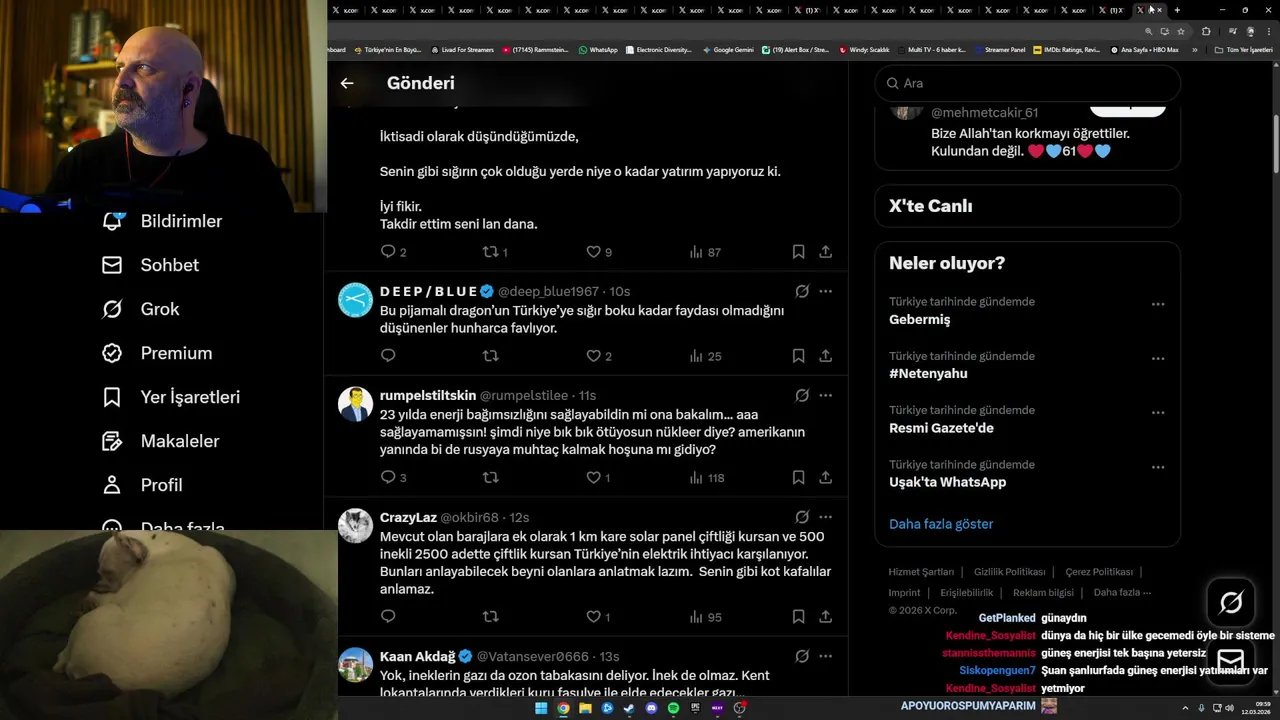Open the Windows Start menu
The width and height of the screenshot is (1280, 720).
[x=541, y=708]
